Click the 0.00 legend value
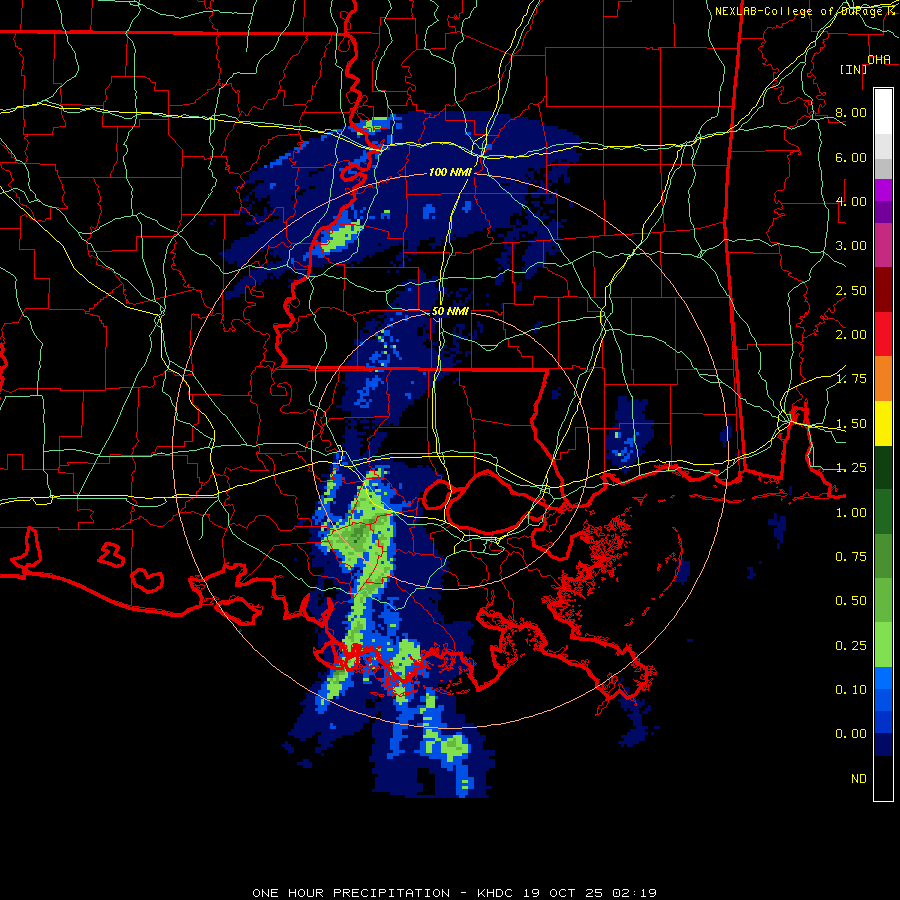This screenshot has height=900, width=900. pyautogui.click(x=851, y=734)
